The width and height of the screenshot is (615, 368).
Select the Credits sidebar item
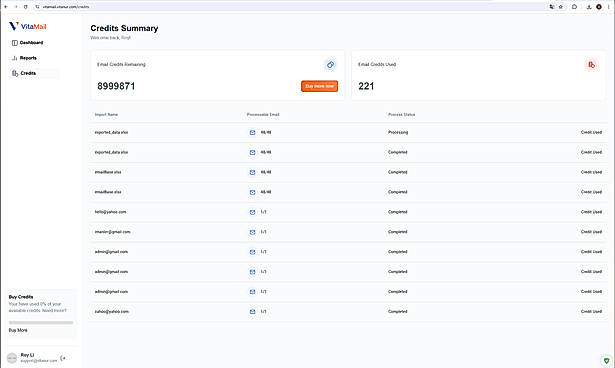point(33,73)
